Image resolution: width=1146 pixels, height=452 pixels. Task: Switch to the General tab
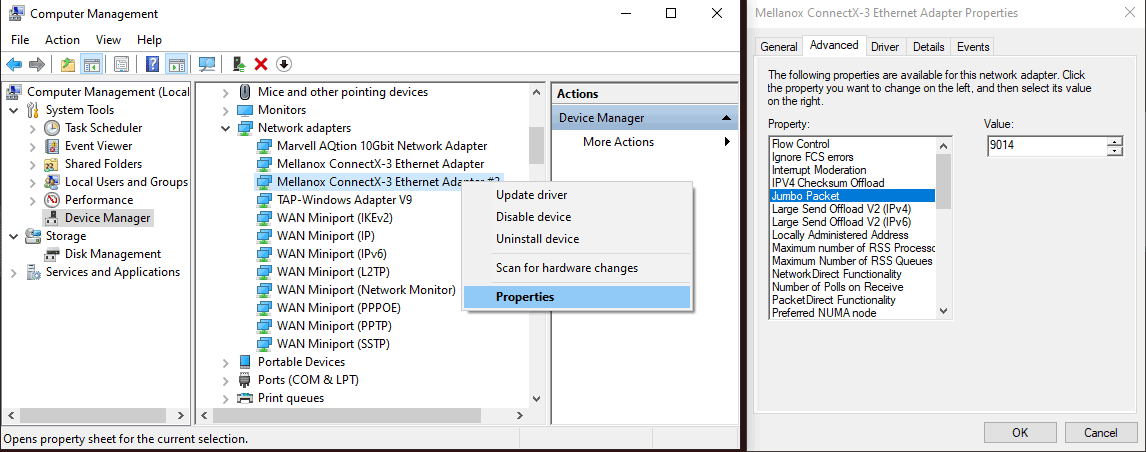(x=778, y=47)
